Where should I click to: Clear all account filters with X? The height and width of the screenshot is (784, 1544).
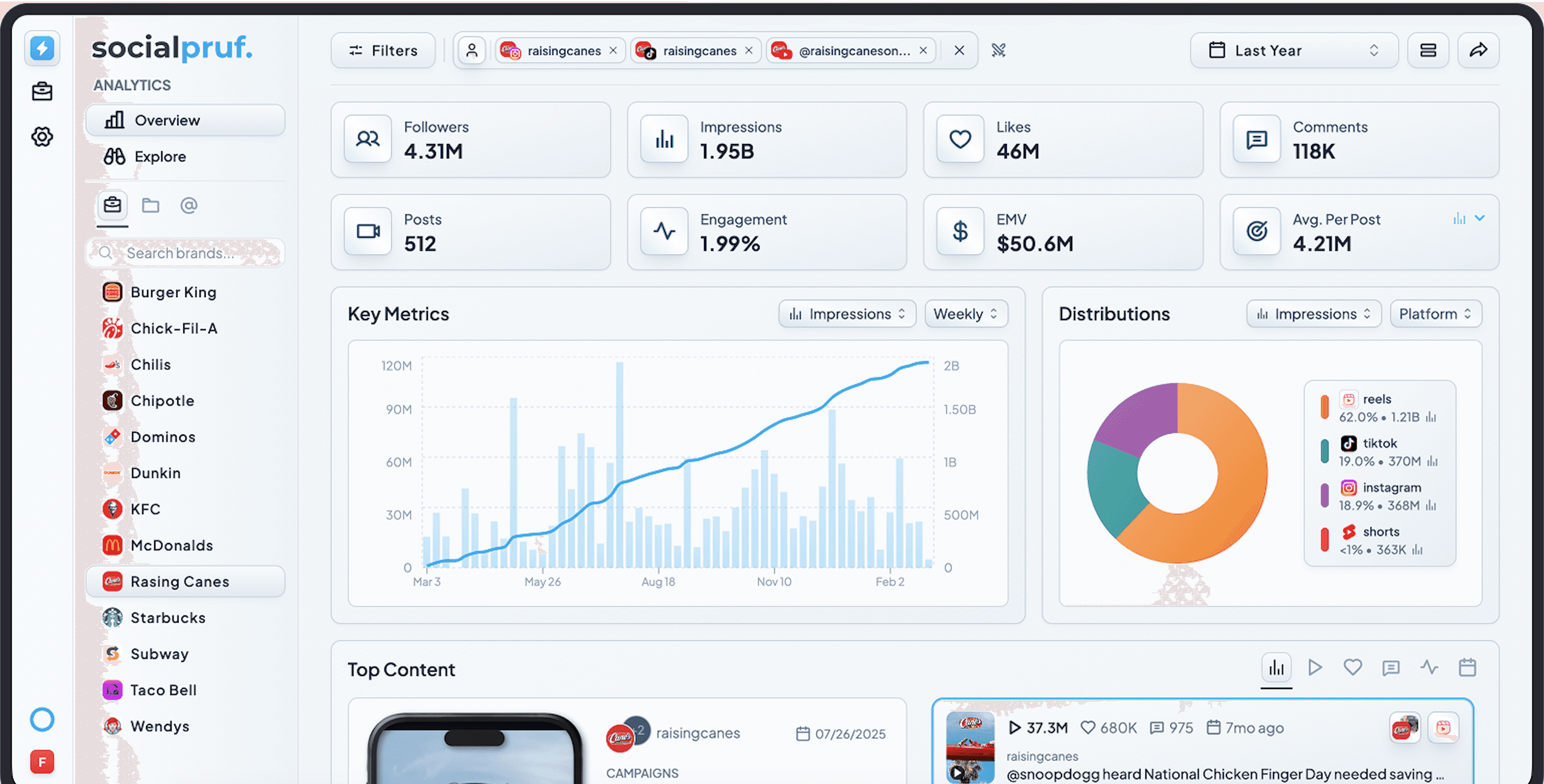tap(959, 51)
